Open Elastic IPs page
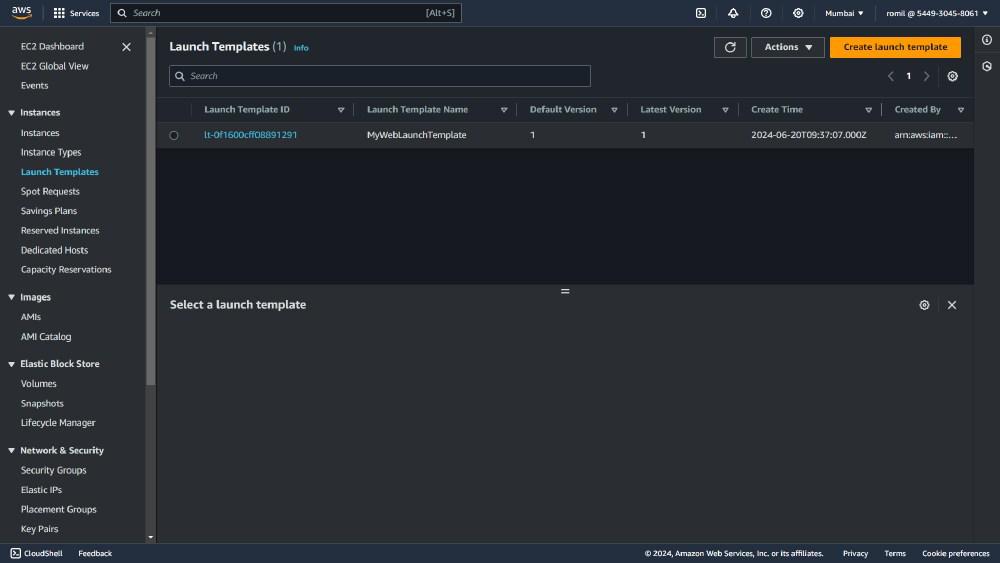 point(41,490)
